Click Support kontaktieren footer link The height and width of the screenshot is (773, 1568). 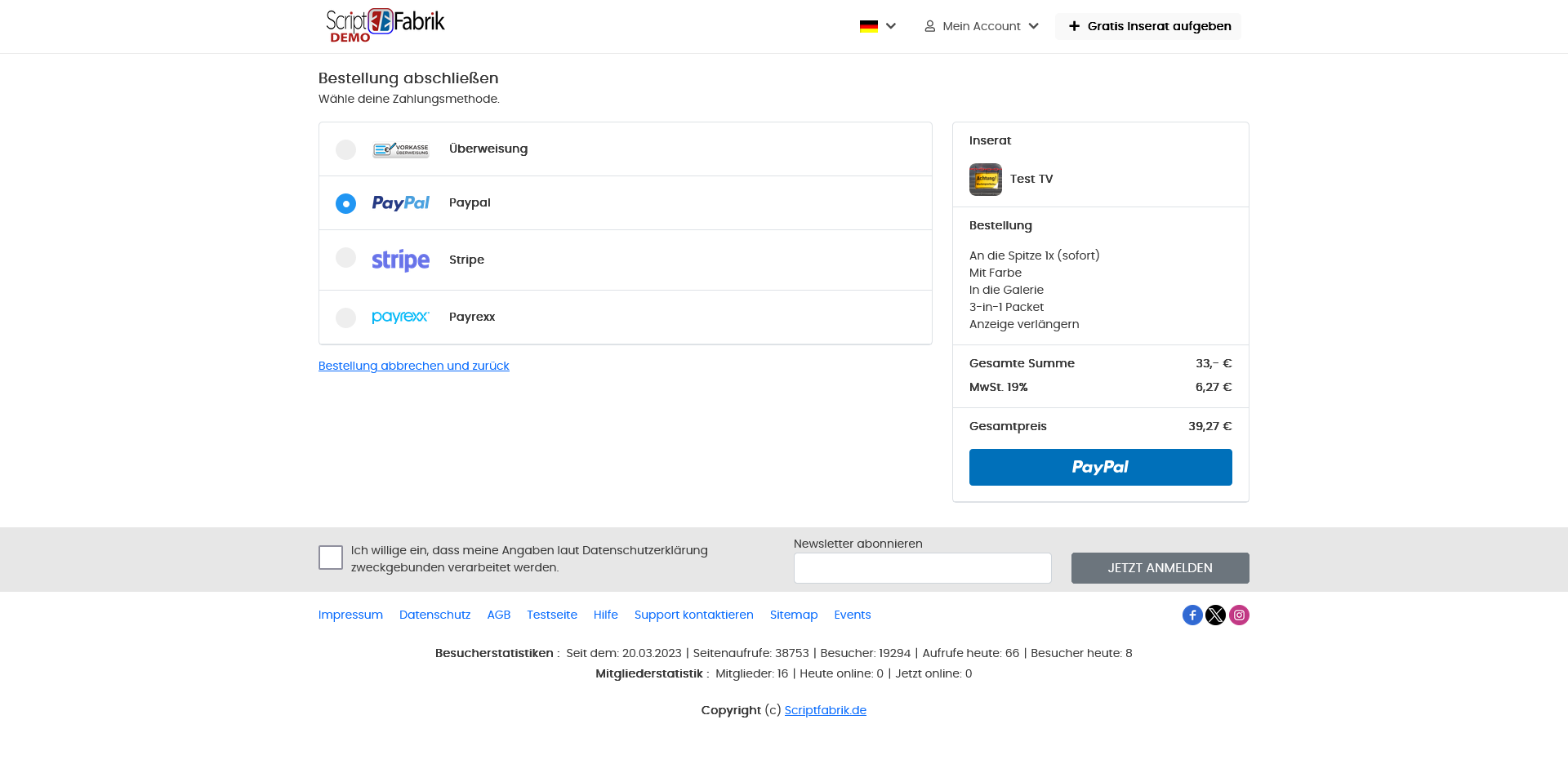[694, 615]
